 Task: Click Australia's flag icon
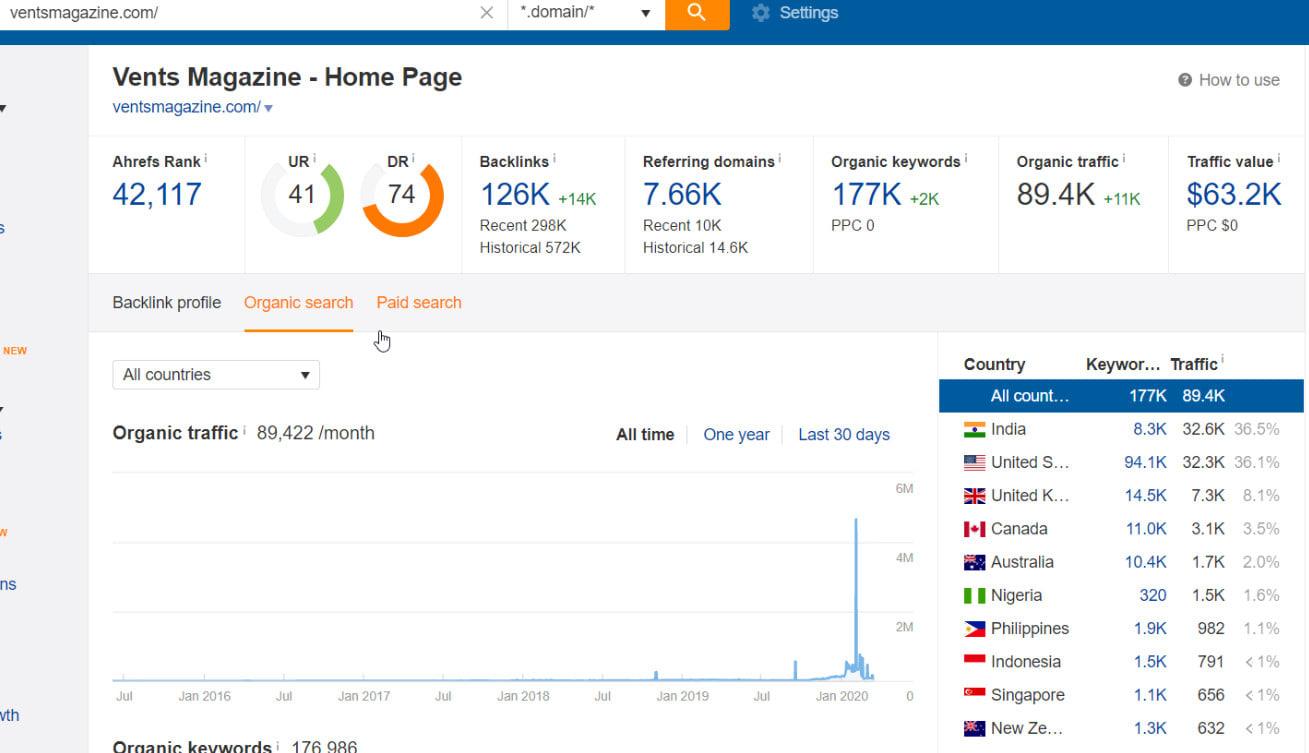975,562
